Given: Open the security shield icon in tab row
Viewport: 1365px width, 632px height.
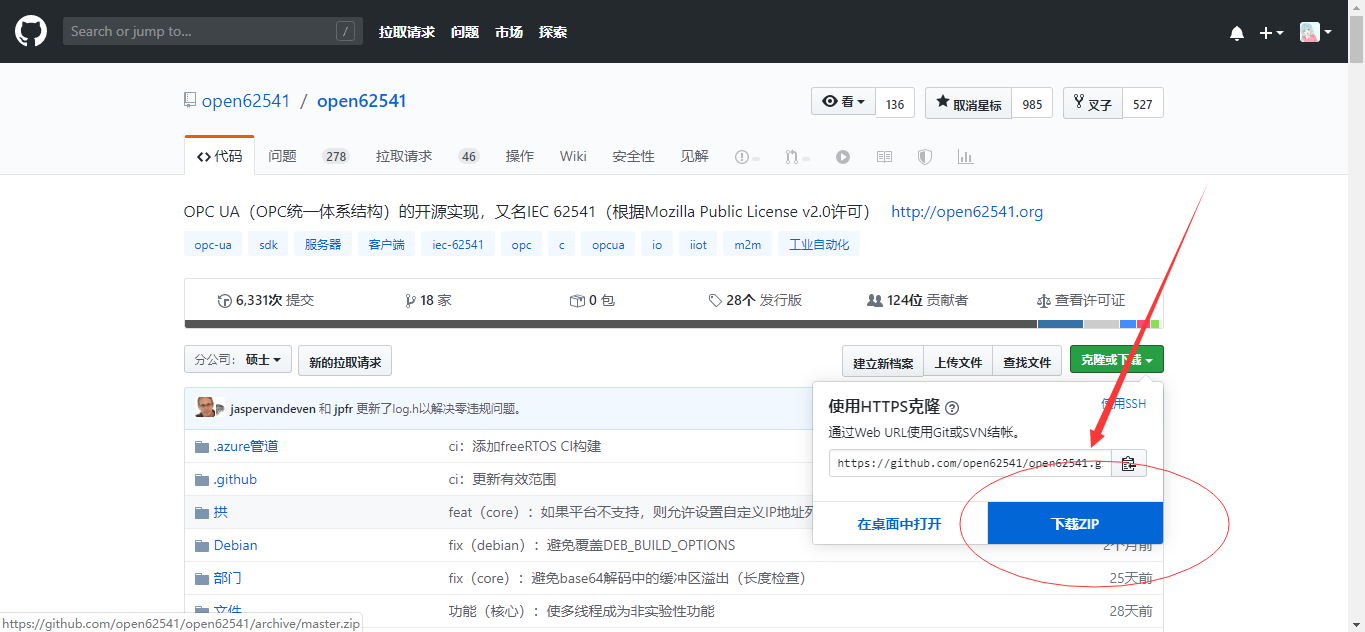Looking at the screenshot, I should [x=923, y=156].
